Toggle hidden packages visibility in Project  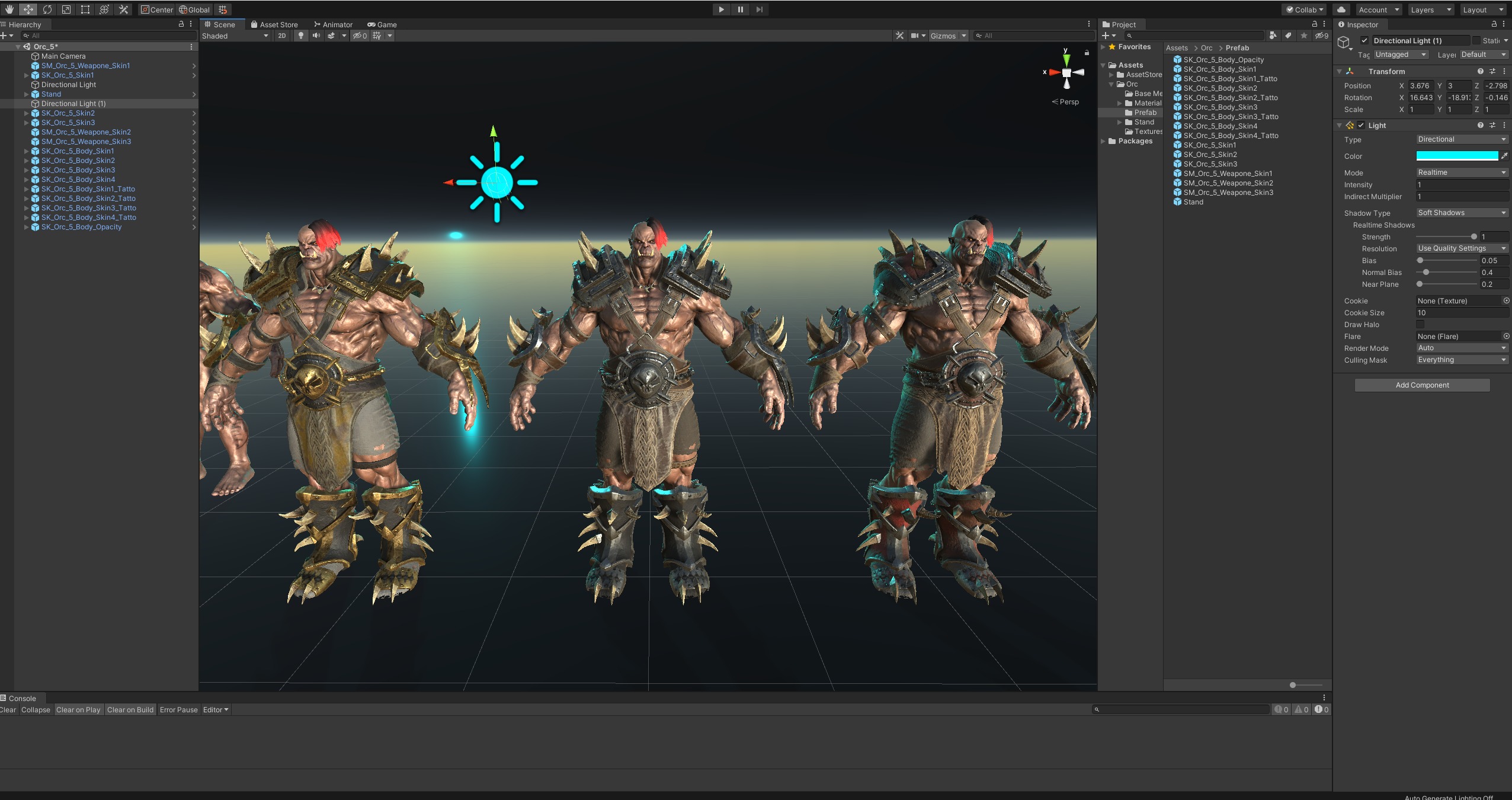point(1322,36)
